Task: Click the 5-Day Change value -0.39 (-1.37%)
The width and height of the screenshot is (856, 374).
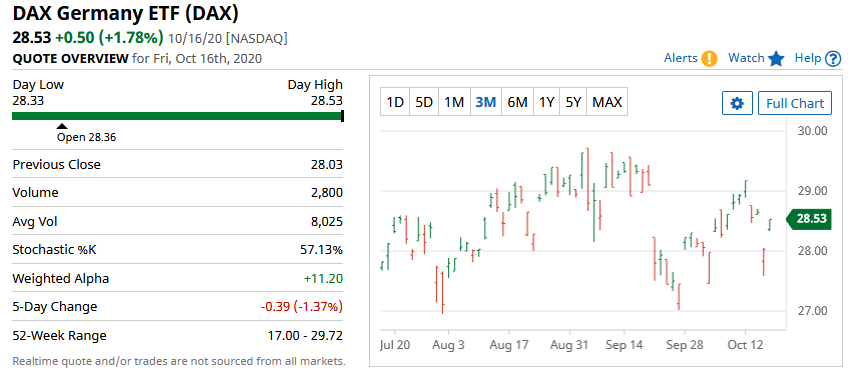Action: point(302,307)
